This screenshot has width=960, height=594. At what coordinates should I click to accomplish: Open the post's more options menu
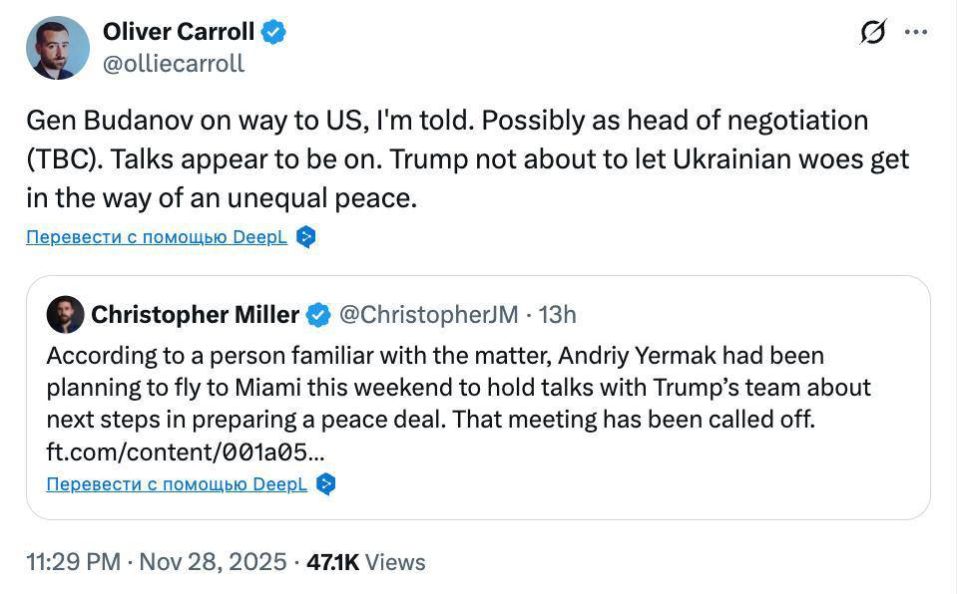pyautogui.click(x=916, y=31)
